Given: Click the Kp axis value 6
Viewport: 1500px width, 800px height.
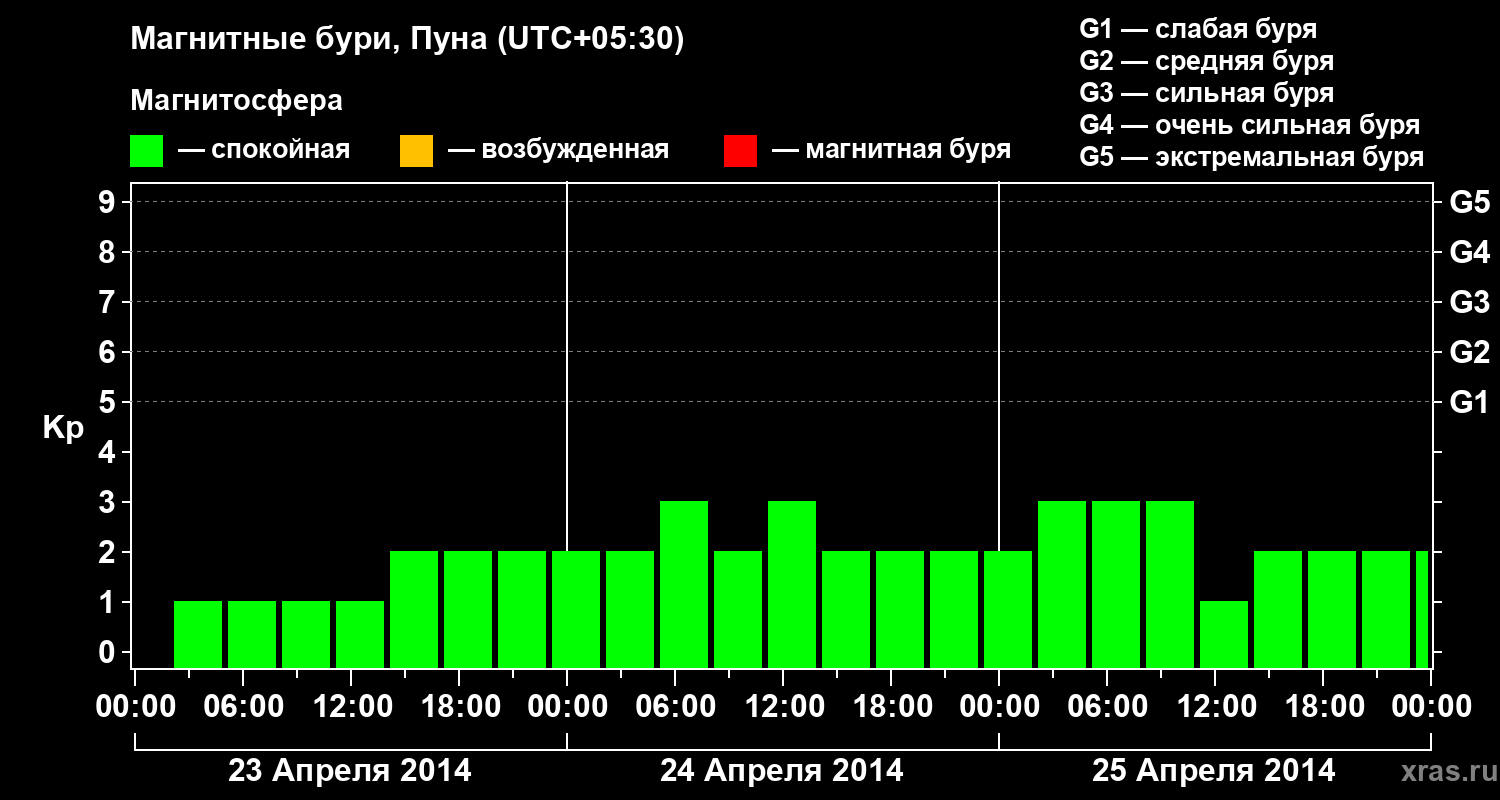Looking at the screenshot, I should click(109, 353).
